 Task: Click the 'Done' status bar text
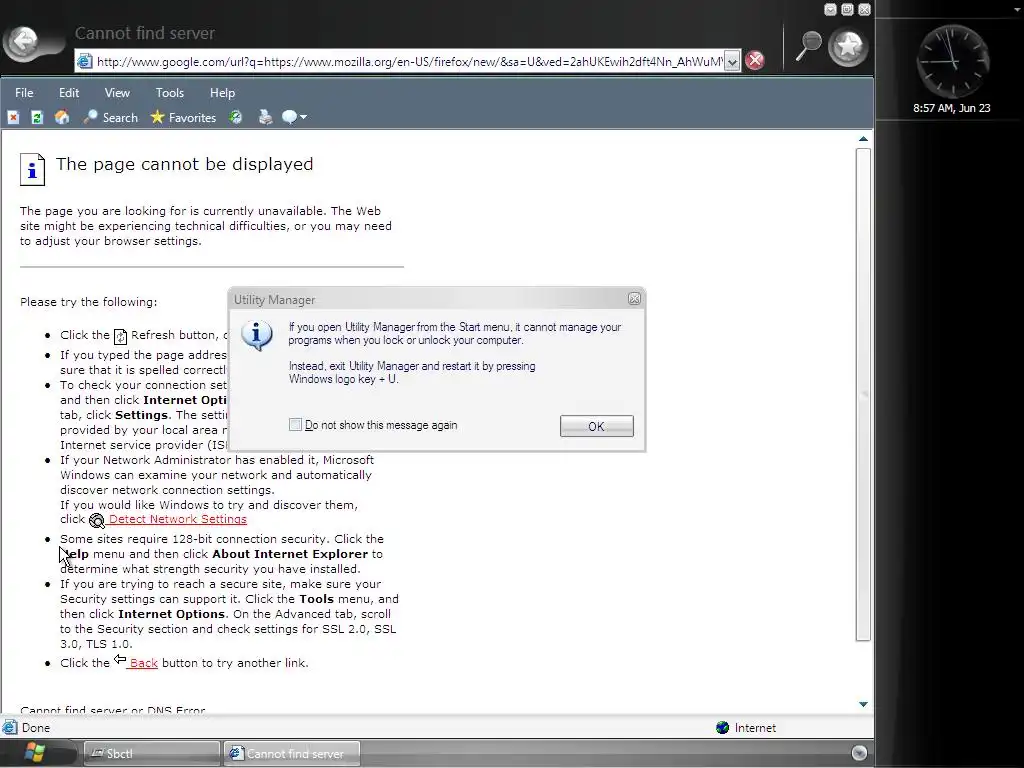pyautogui.click(x=36, y=728)
